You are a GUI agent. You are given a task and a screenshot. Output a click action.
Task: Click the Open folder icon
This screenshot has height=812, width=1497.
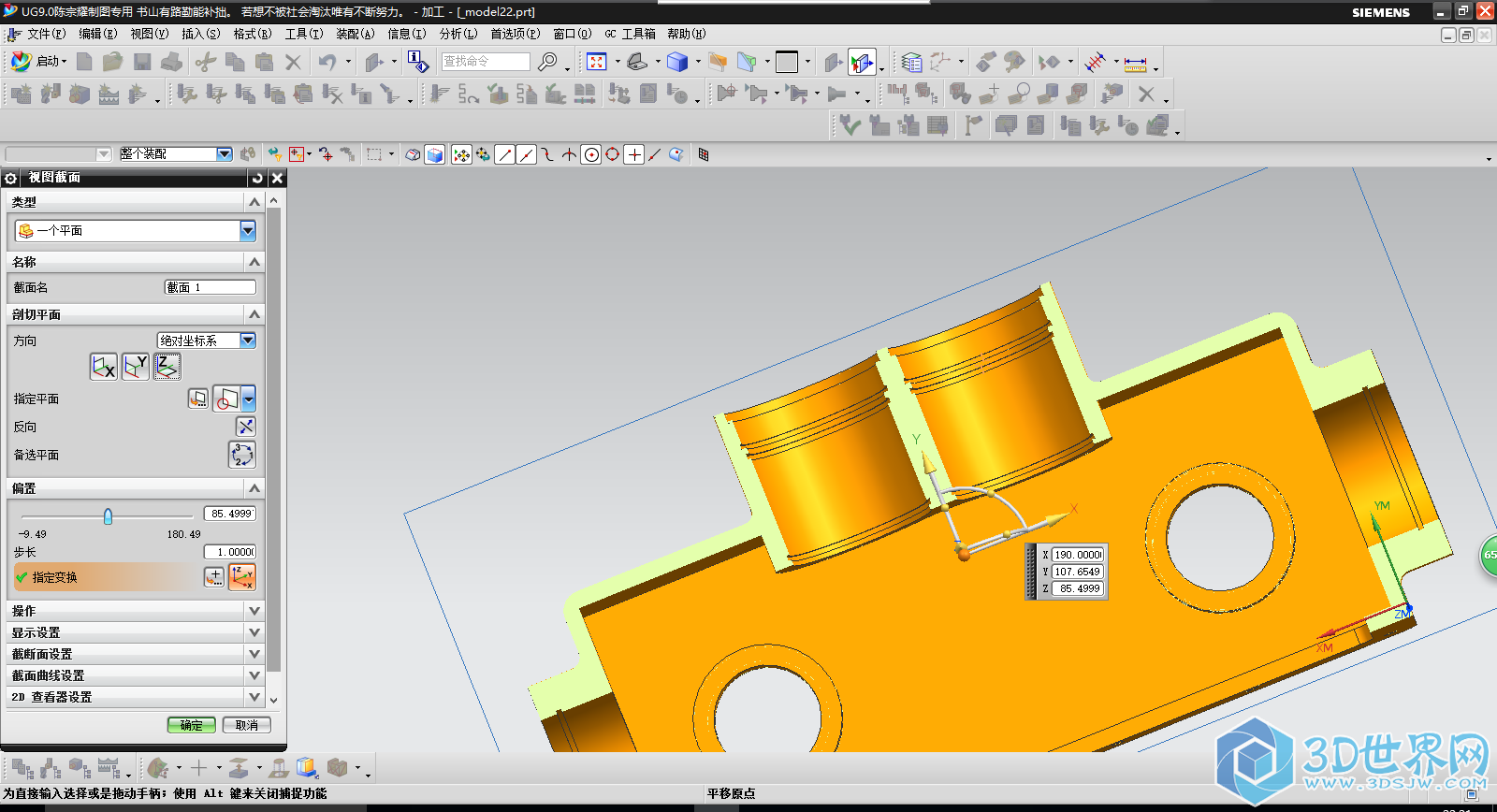(113, 62)
